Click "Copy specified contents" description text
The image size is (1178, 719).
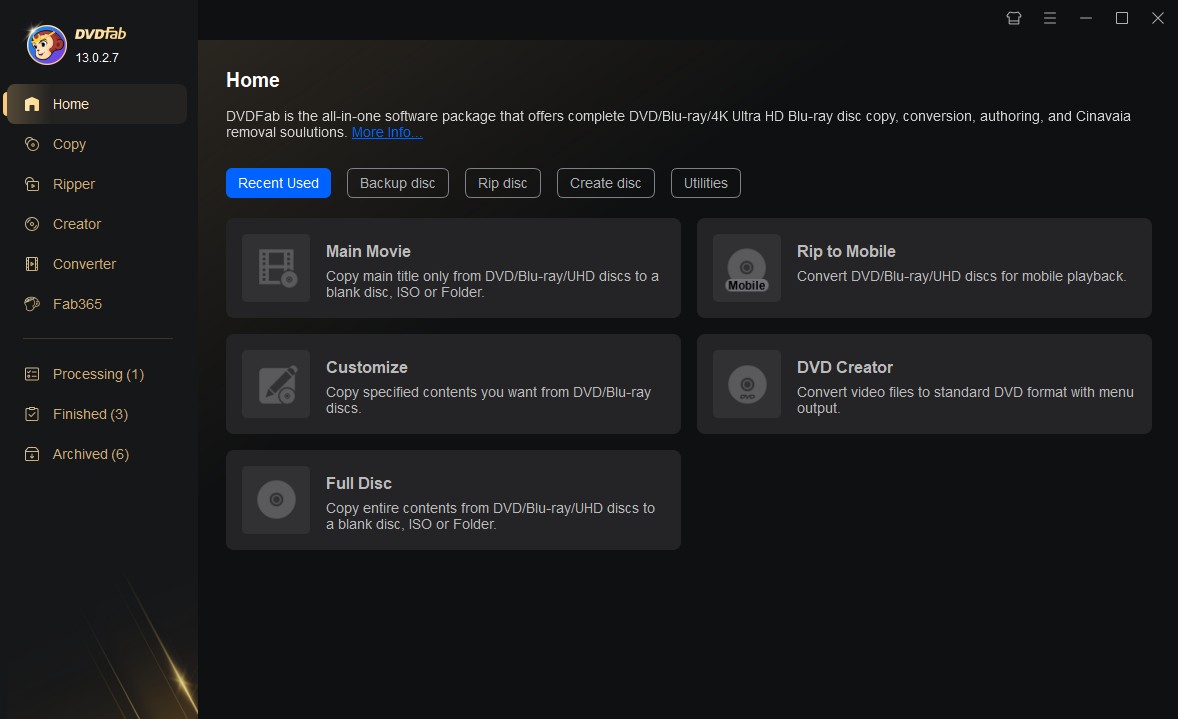pyautogui.click(x=488, y=400)
